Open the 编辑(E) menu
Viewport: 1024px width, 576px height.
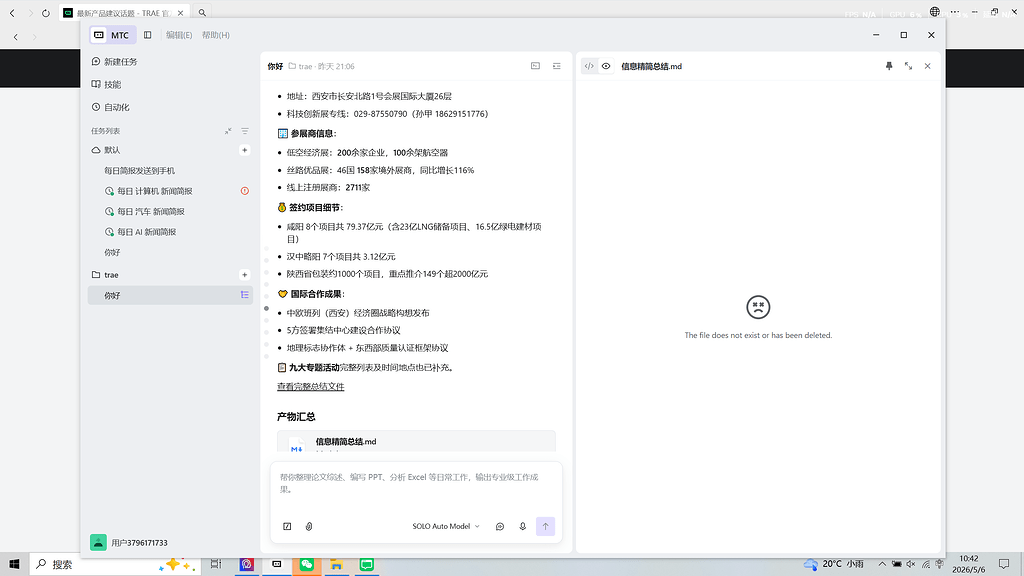179,35
